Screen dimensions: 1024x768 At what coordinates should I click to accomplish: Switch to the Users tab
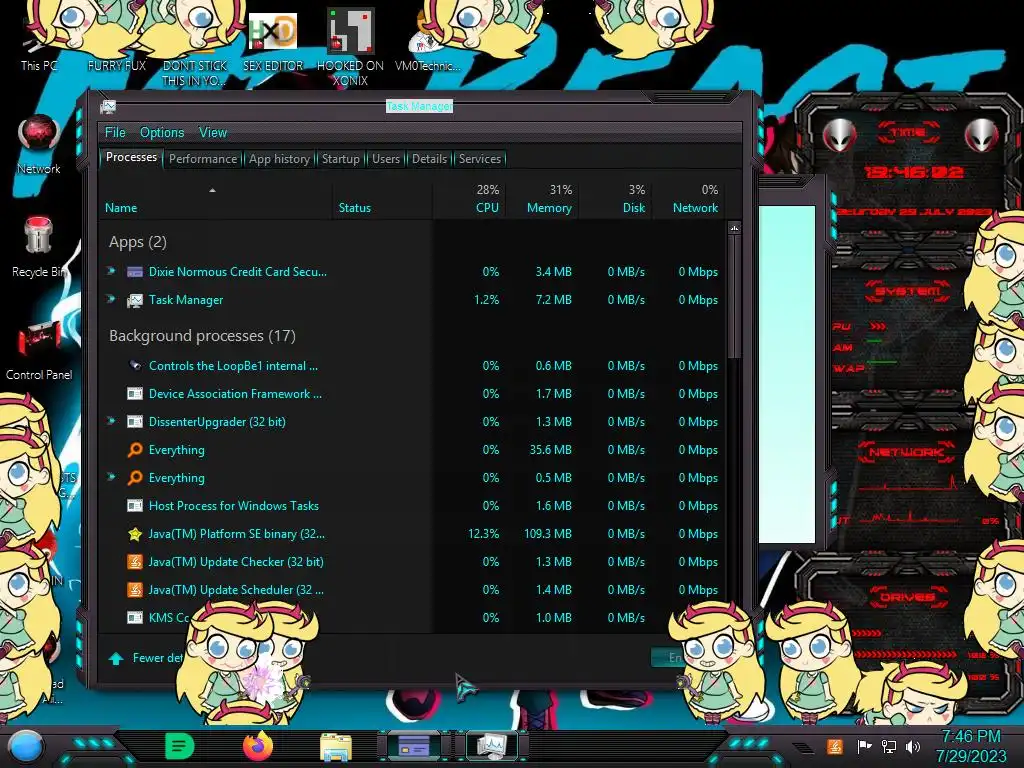tap(386, 159)
